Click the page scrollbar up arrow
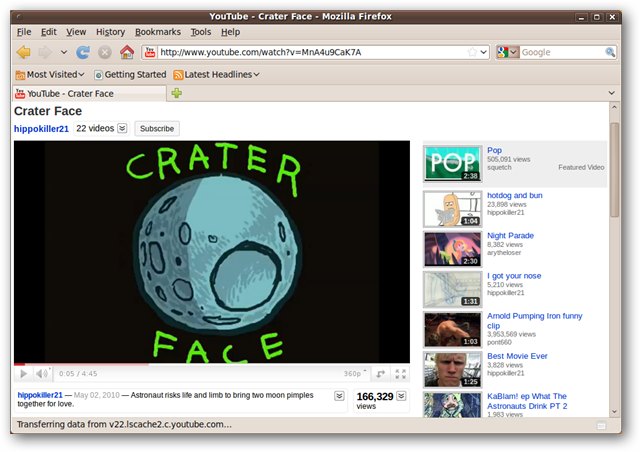The width and height of the screenshot is (640, 452). [614, 107]
